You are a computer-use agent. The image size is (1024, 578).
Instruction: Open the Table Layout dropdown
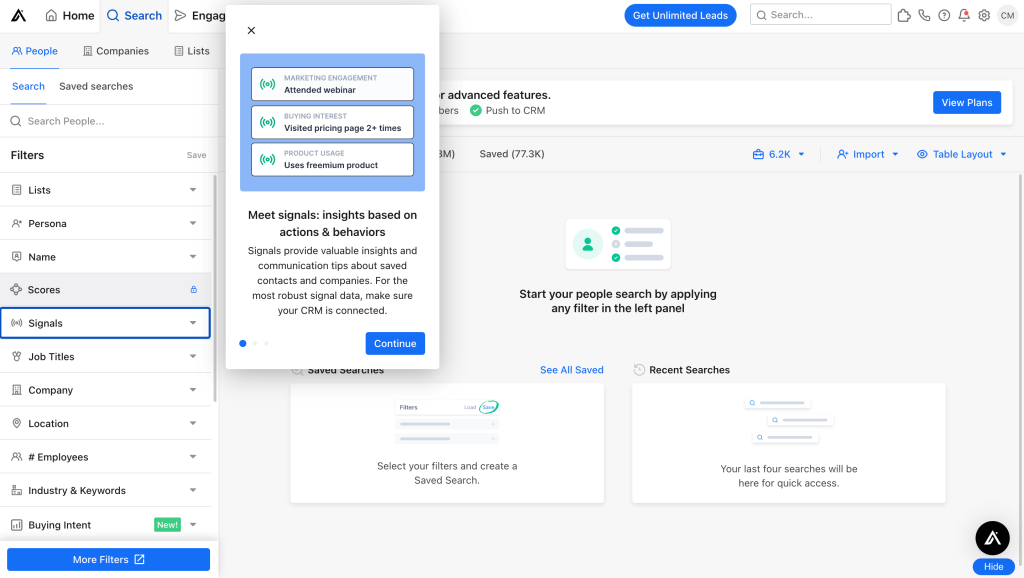pos(962,154)
